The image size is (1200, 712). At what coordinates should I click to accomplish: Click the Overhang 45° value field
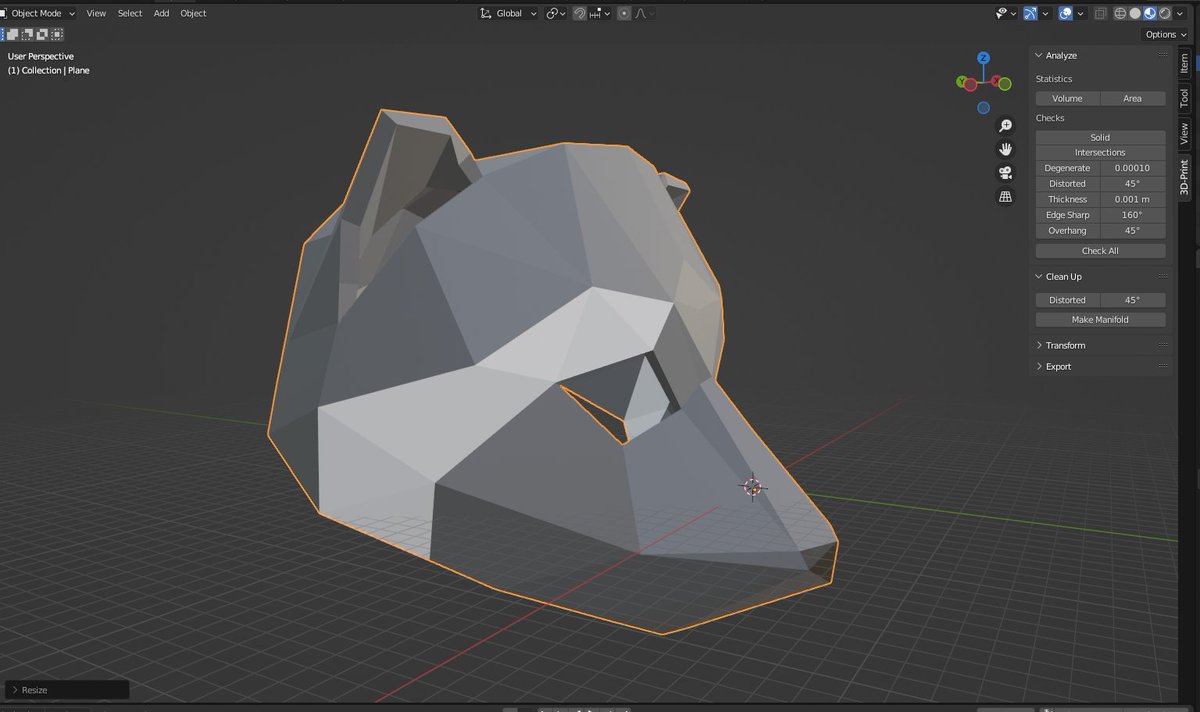point(1133,231)
